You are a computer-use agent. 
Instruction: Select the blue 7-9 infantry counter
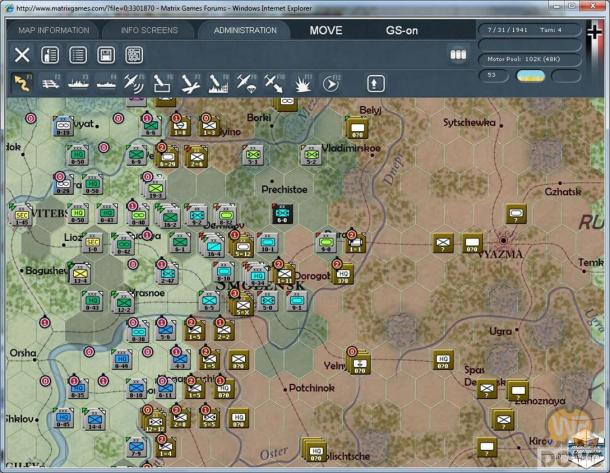point(136,447)
